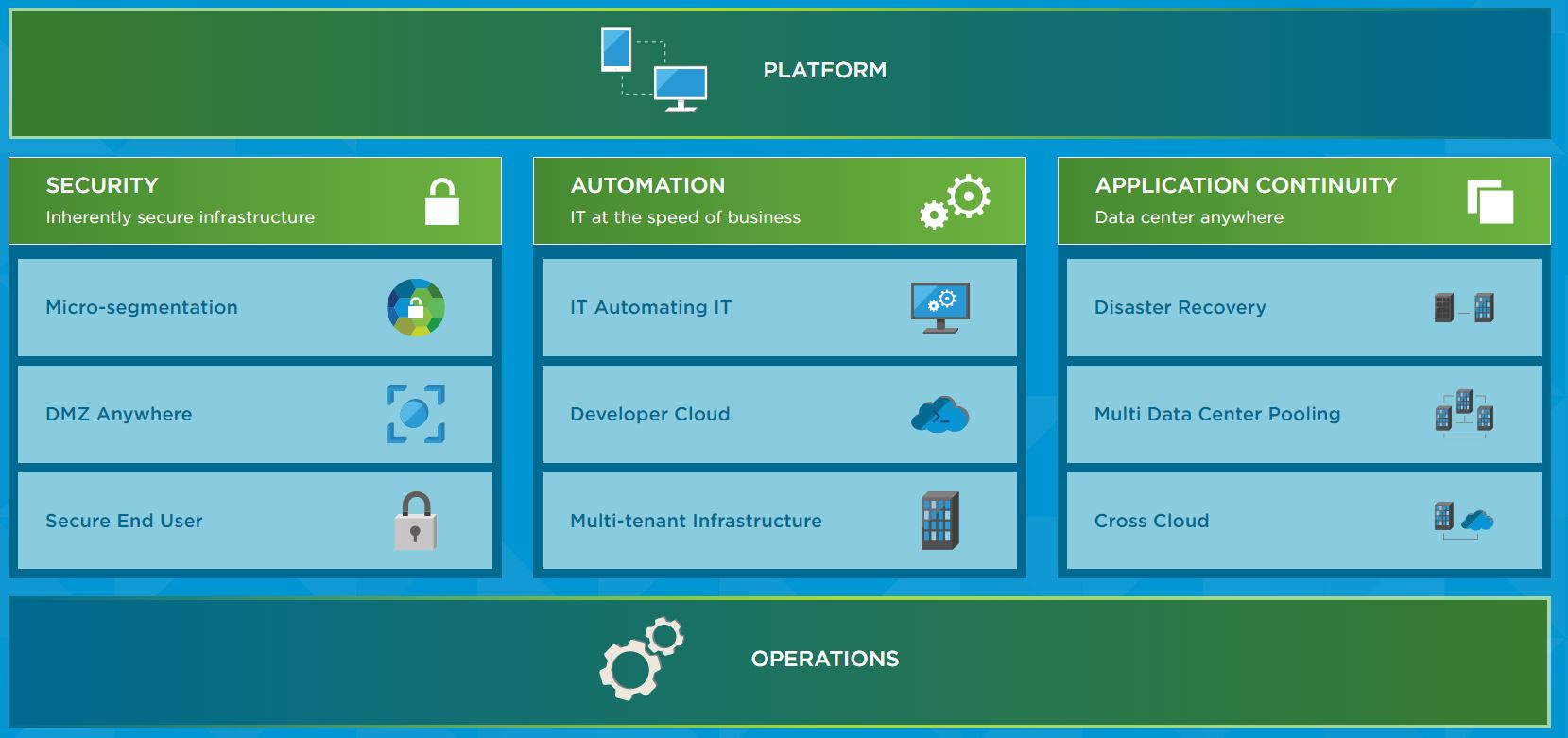
Task: Click the Multi-tenant Infrastructure building icon
Action: pos(939,521)
